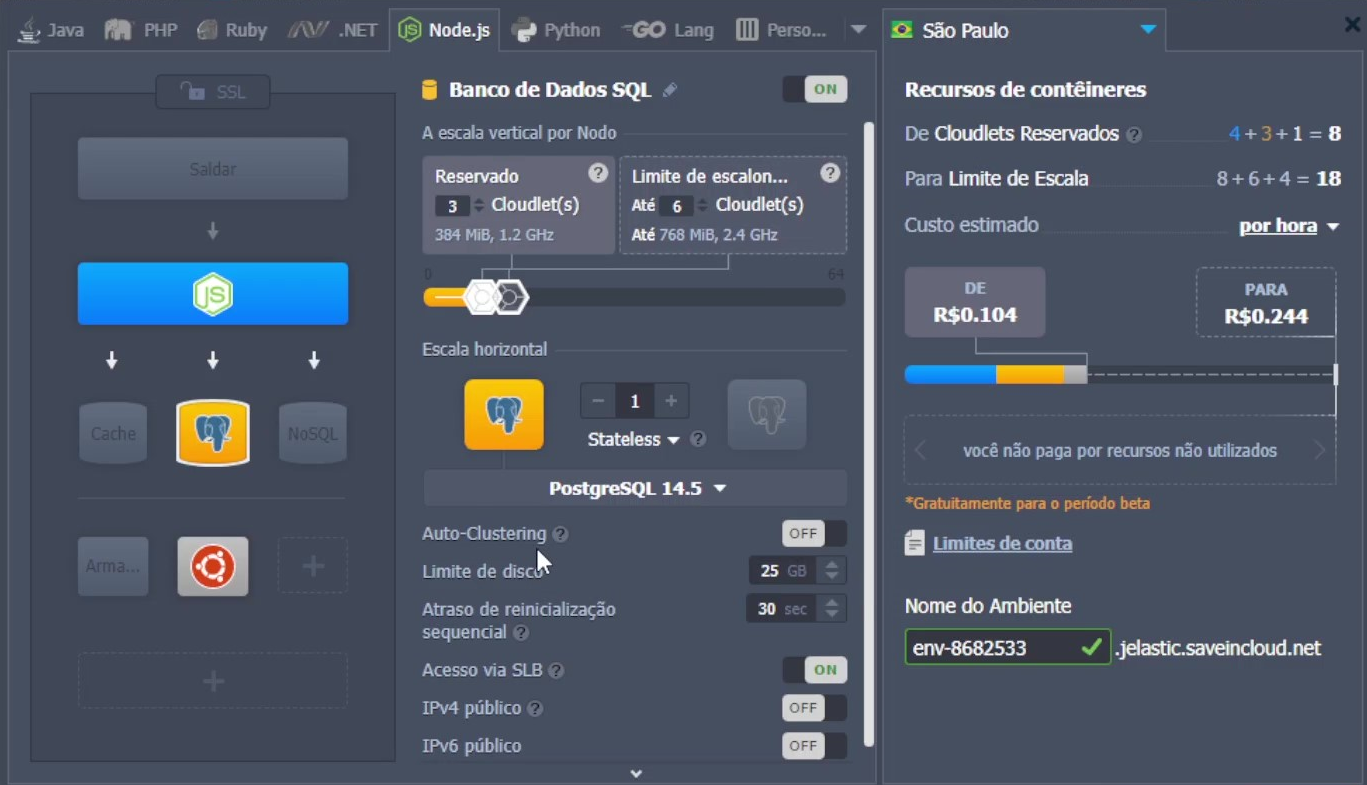Image resolution: width=1367 pixels, height=785 pixels.
Task: Select the Node.js application server block
Action: (x=213, y=294)
